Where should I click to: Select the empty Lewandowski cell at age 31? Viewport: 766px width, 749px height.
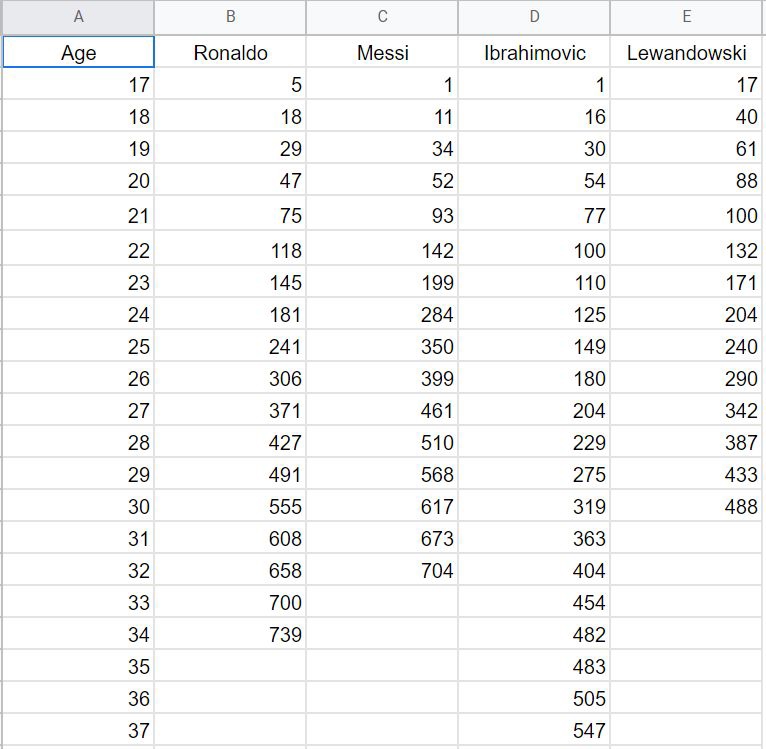click(687, 538)
